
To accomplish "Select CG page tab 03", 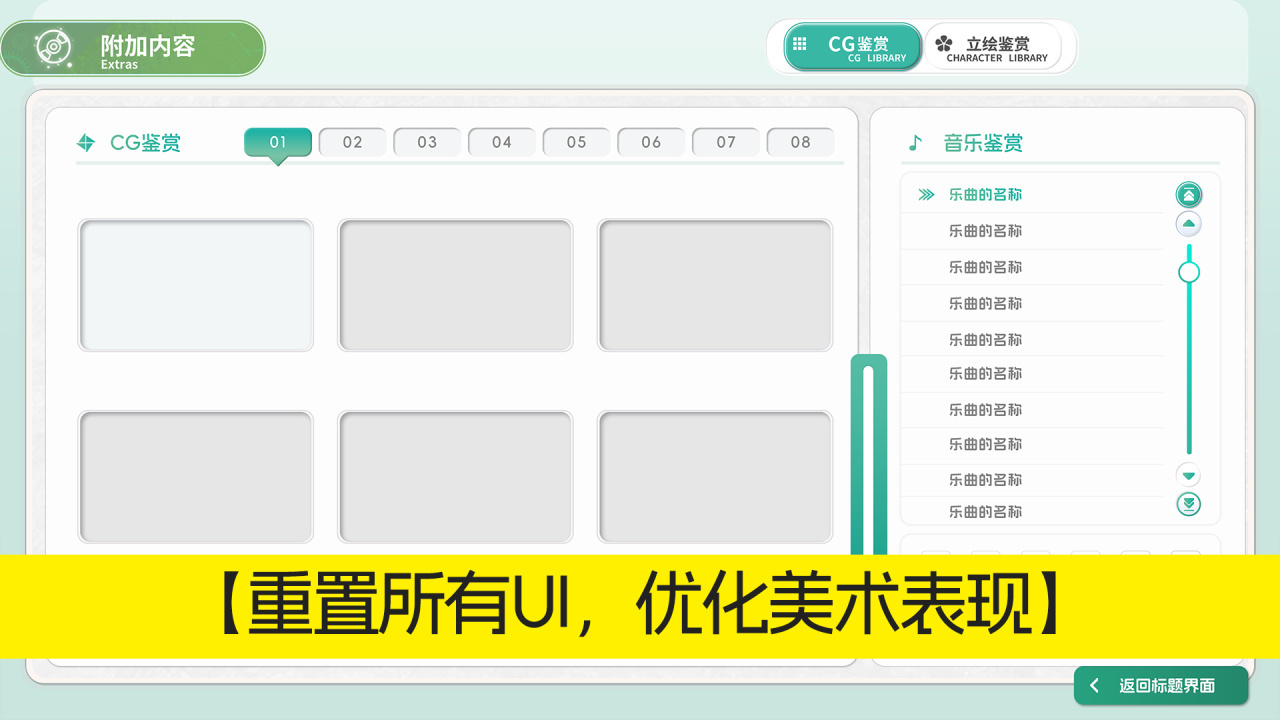I will pos(427,142).
